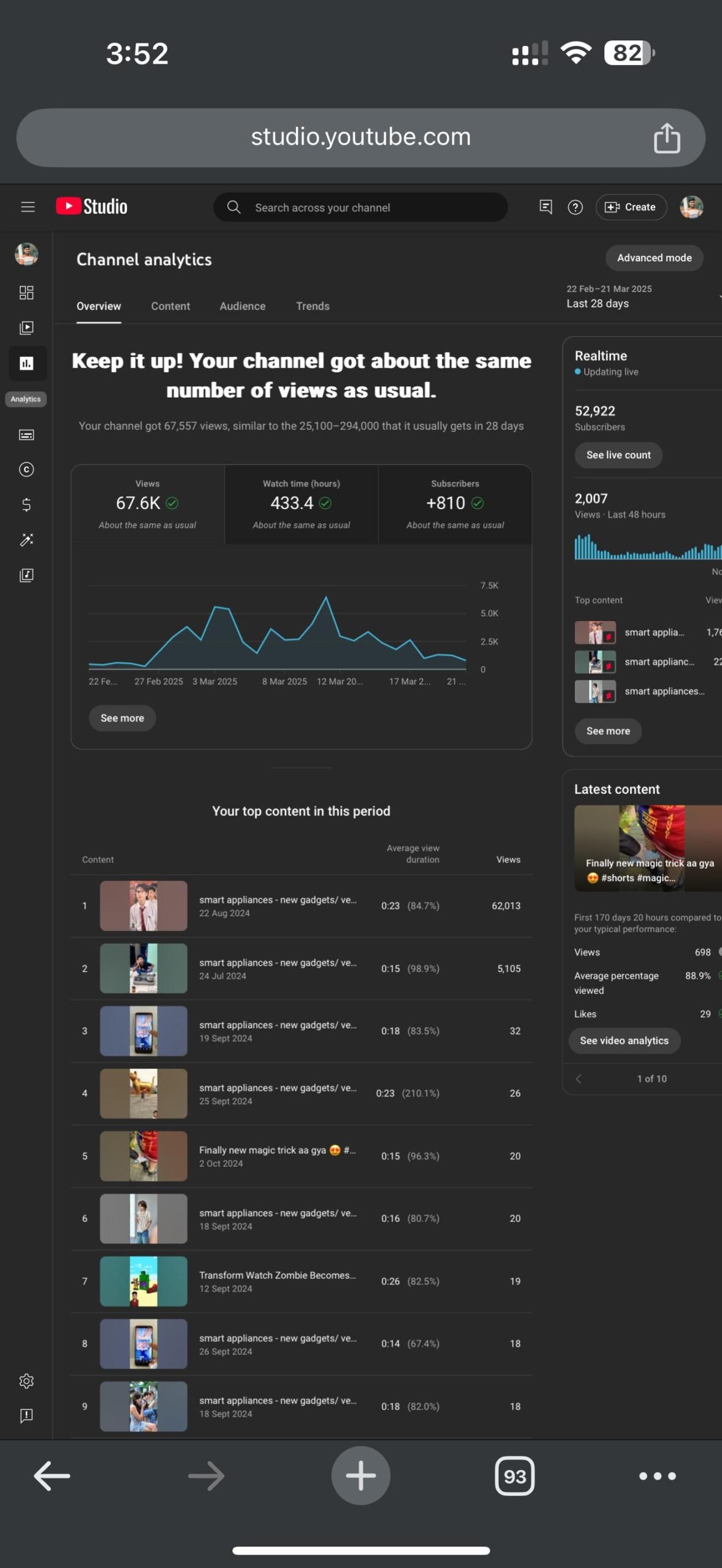Click the search across your channel field
722x1568 pixels.
pyautogui.click(x=360, y=208)
